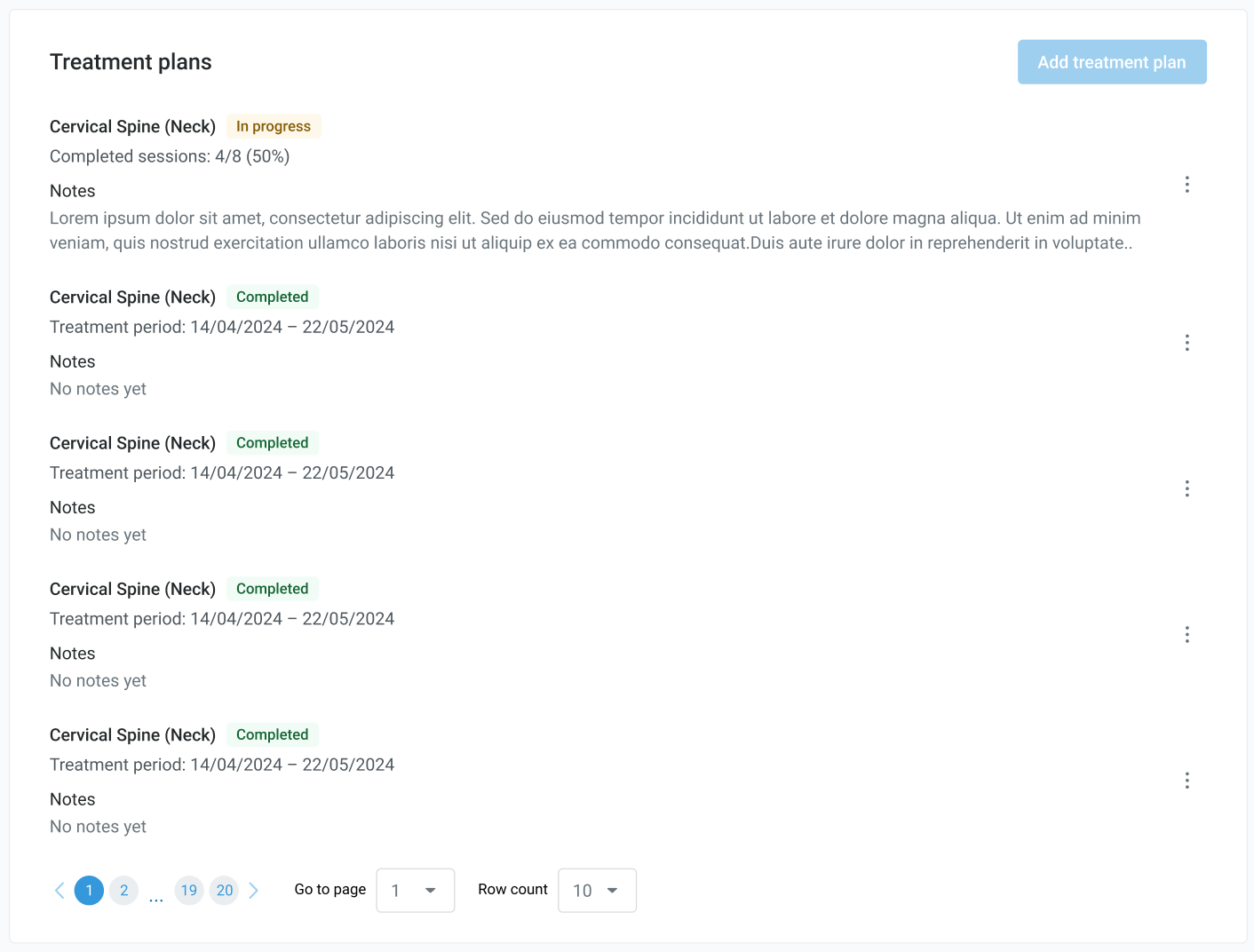
Task: Go to next page using right chevron
Action: pos(254,890)
